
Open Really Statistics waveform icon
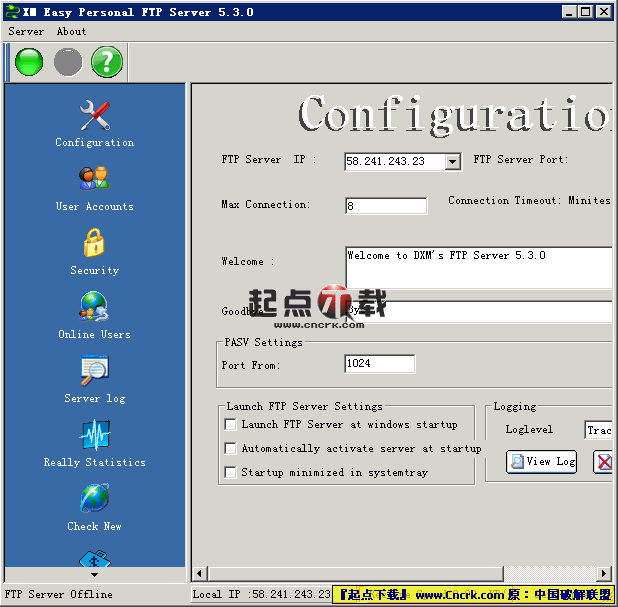(95, 435)
